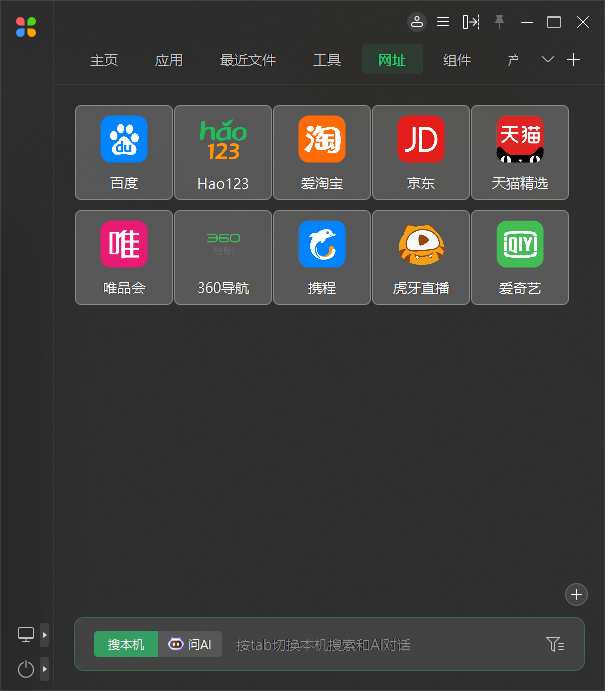Switch to the 主页 tab

click(x=104, y=60)
